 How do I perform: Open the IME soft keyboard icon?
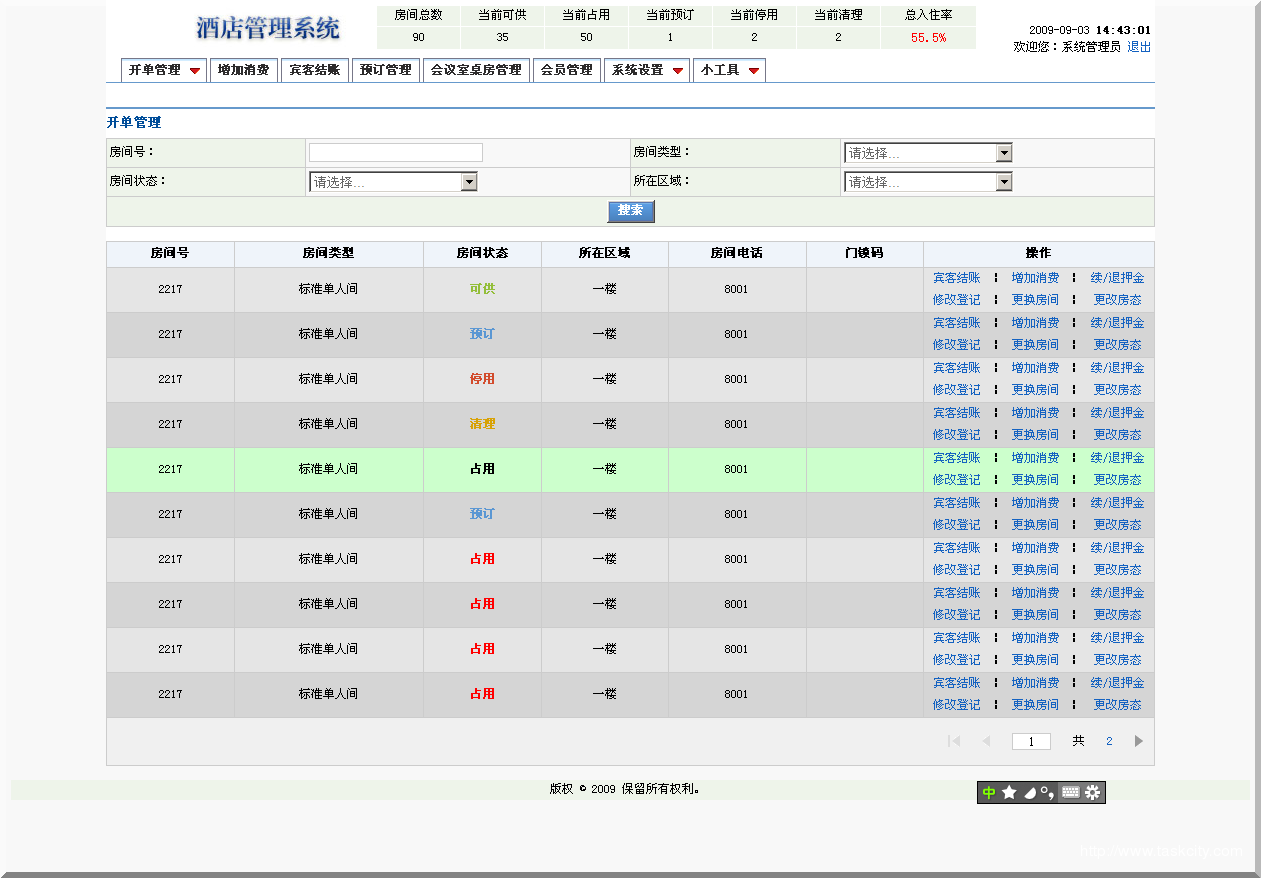[x=1070, y=792]
